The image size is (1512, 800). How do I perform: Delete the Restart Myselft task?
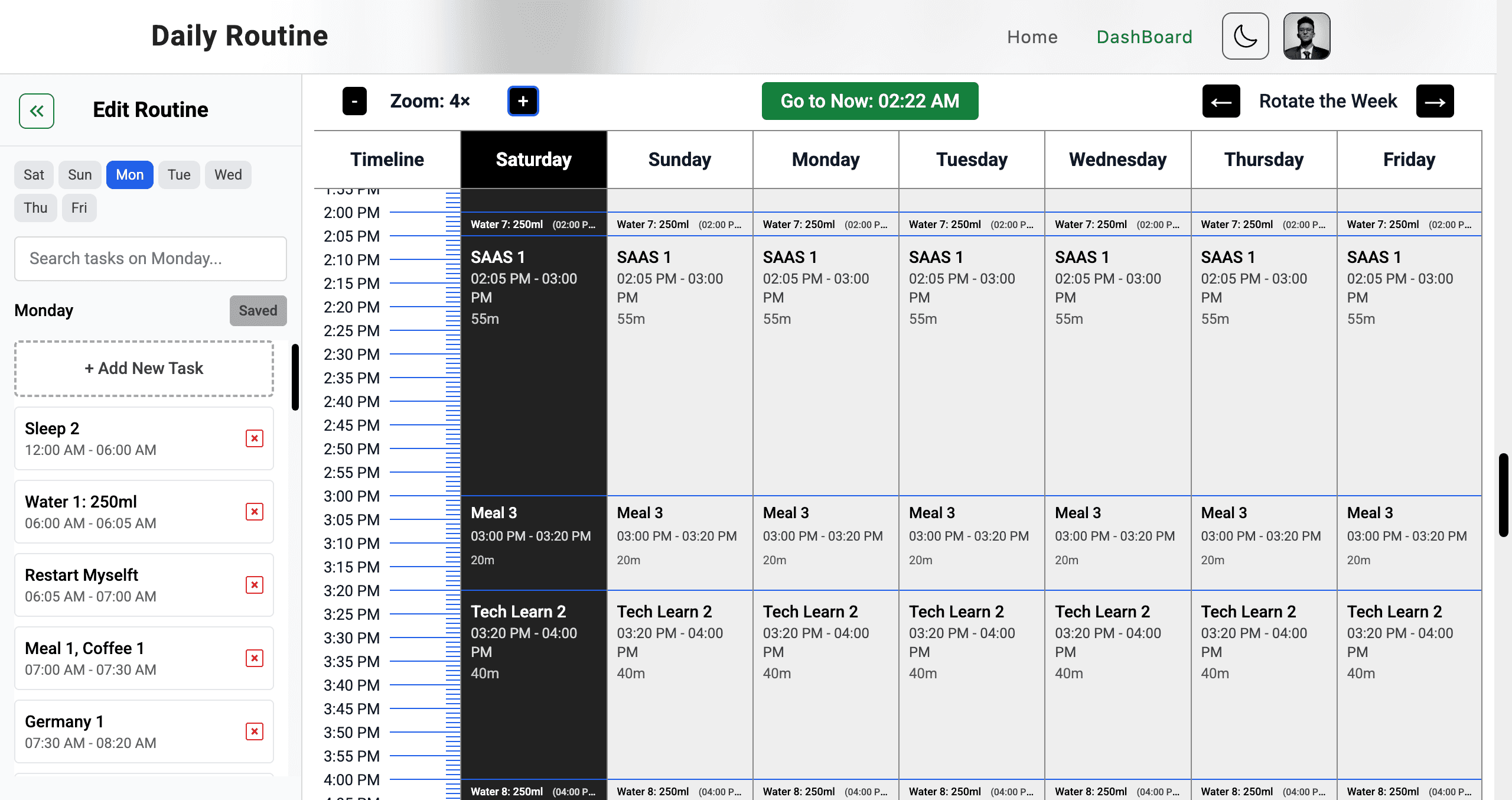pos(255,585)
